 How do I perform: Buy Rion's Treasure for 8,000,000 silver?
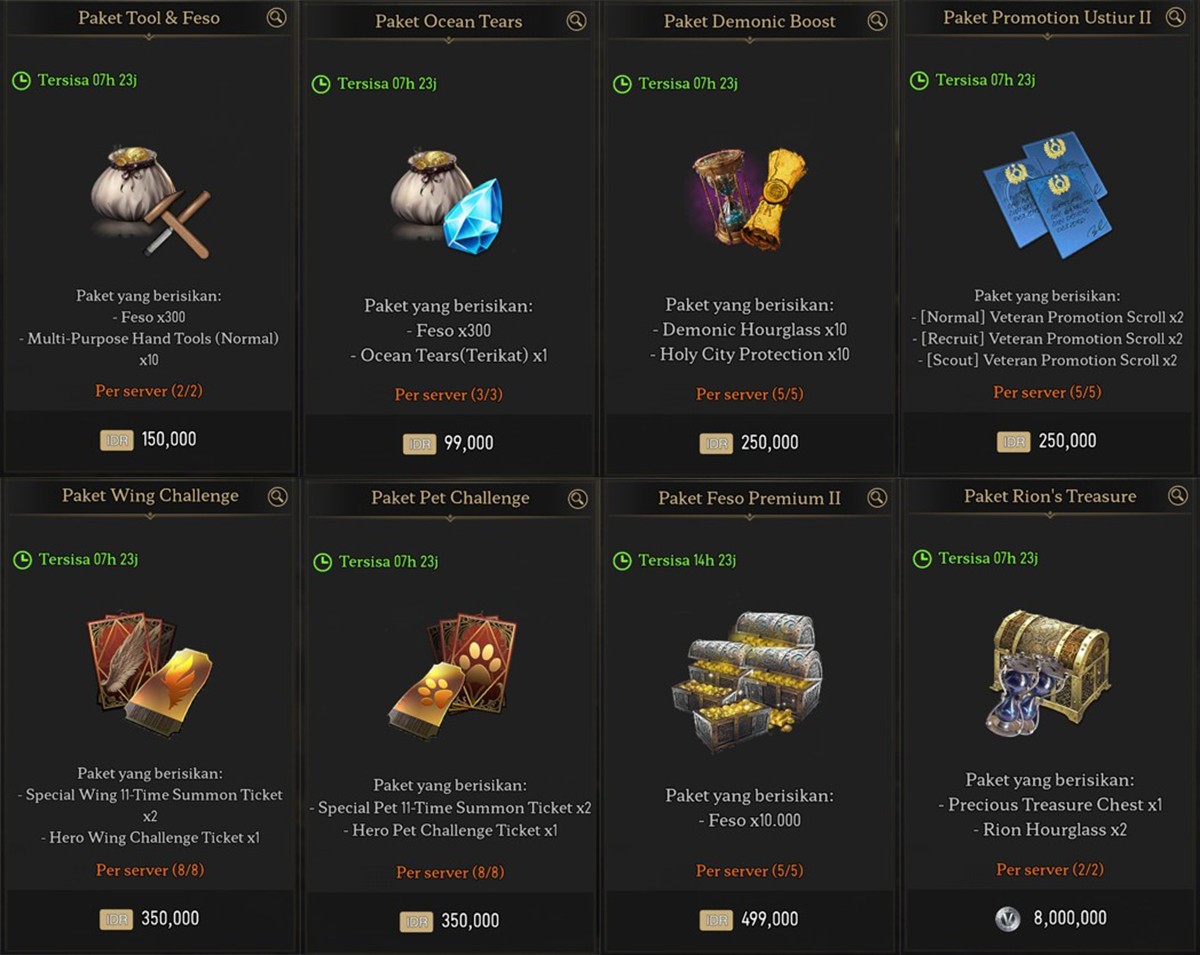[x=1049, y=918]
